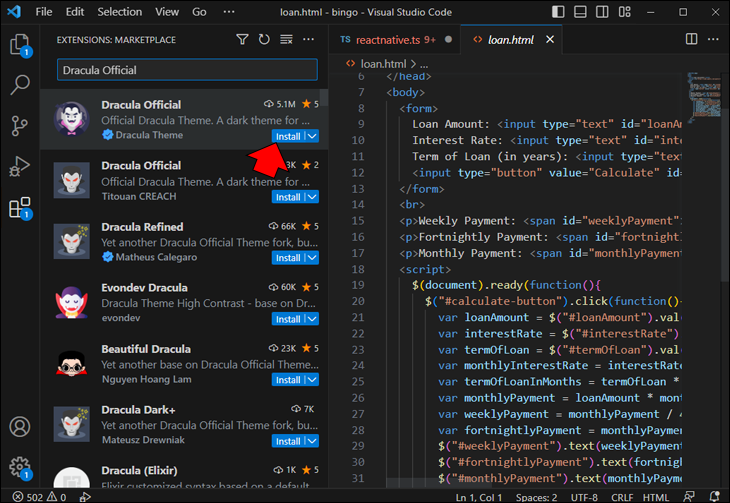Viewport: 730px width, 503px height.
Task: Split the editor right
Action: 691,39
